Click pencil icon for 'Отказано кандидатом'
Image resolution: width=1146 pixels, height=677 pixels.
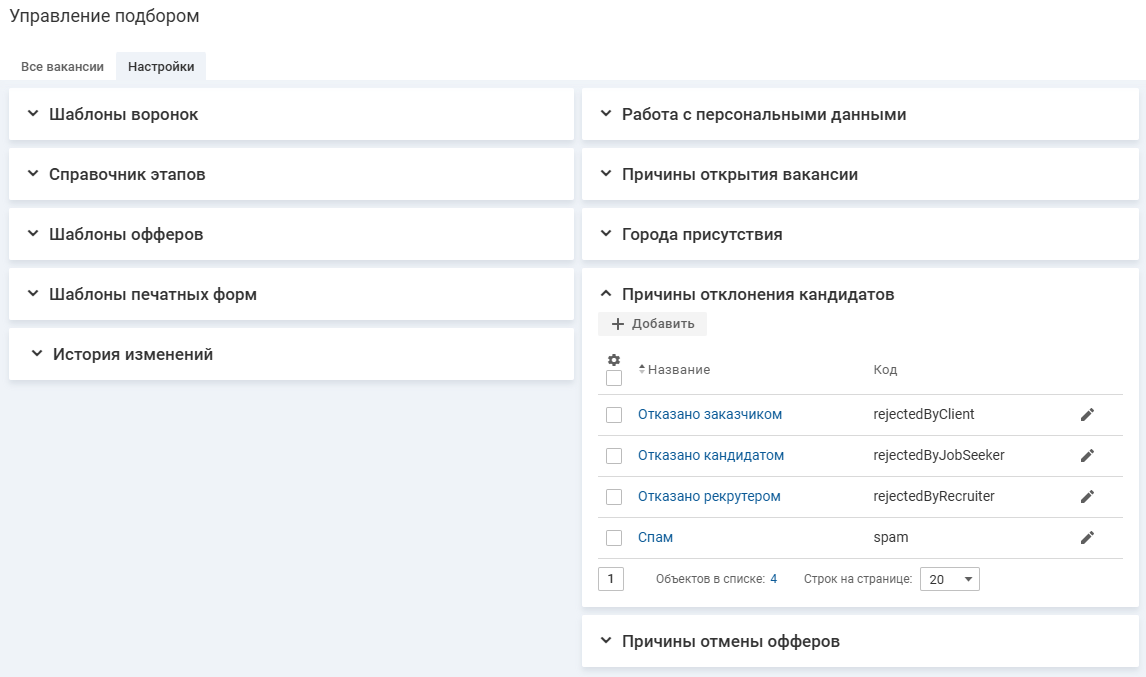click(1087, 456)
